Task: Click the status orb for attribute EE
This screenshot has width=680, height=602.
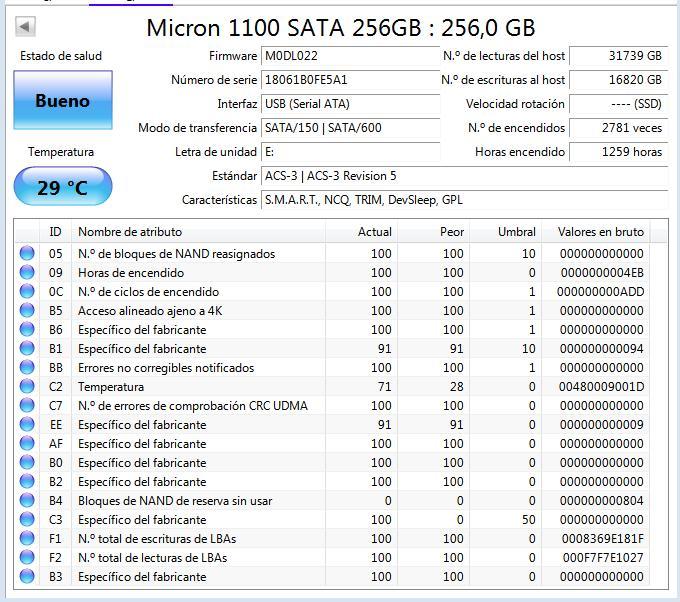Action: pyautogui.click(x=27, y=424)
